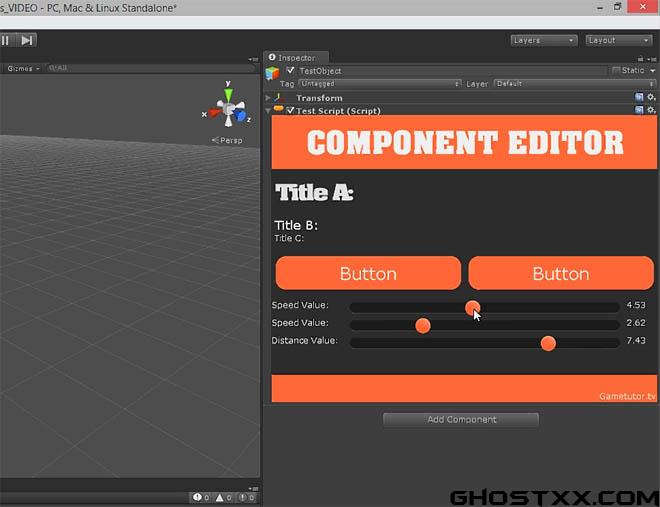This screenshot has height=507, width=660.
Task: Open the console panel options menu
Action: pyautogui.click(x=253, y=488)
